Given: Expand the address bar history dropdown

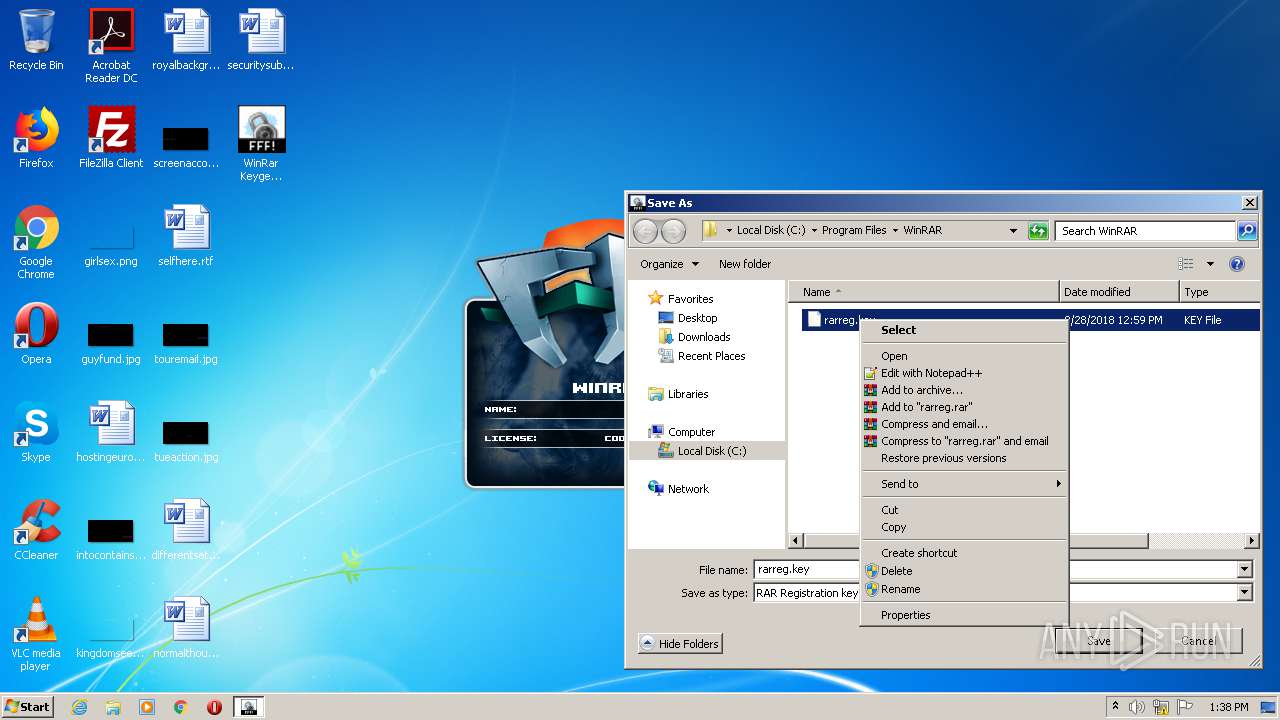Looking at the screenshot, I should click(1013, 231).
